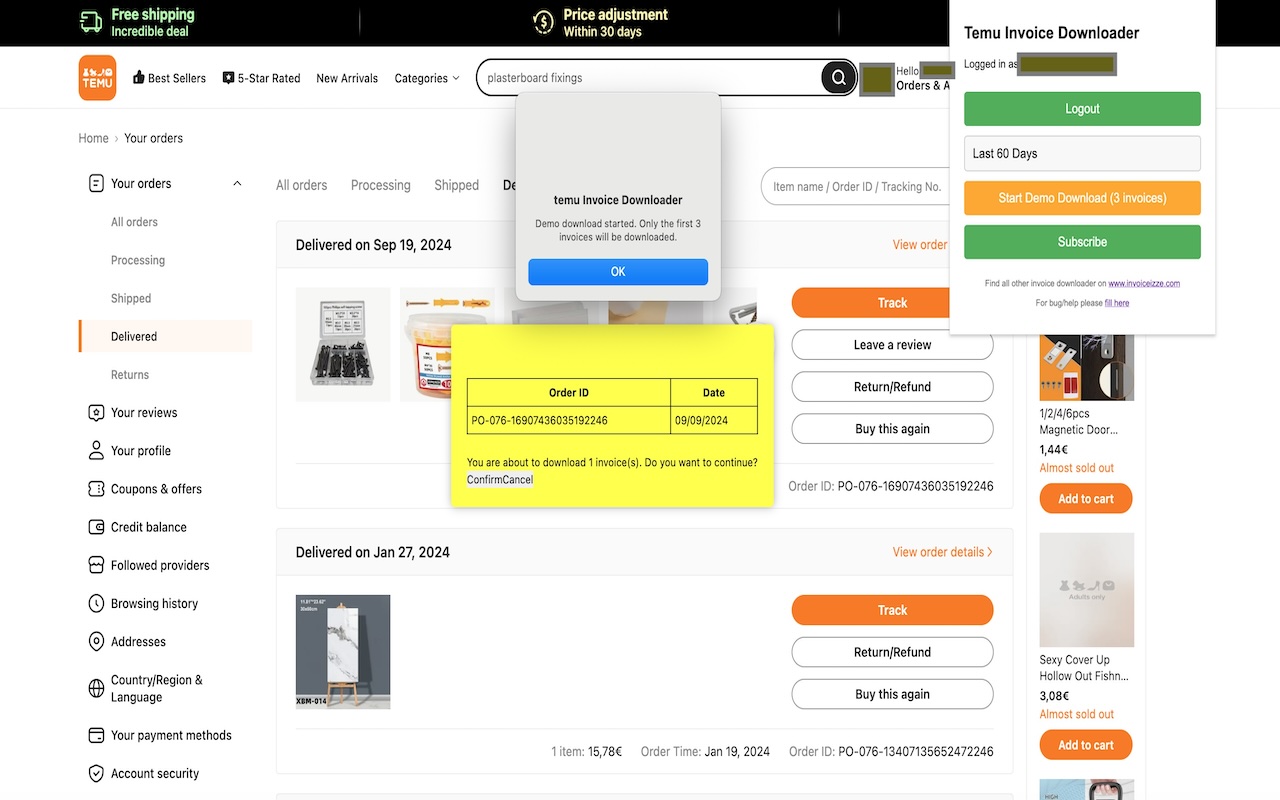
Task: Click the Price adjustment dollar icon
Action: point(543,22)
